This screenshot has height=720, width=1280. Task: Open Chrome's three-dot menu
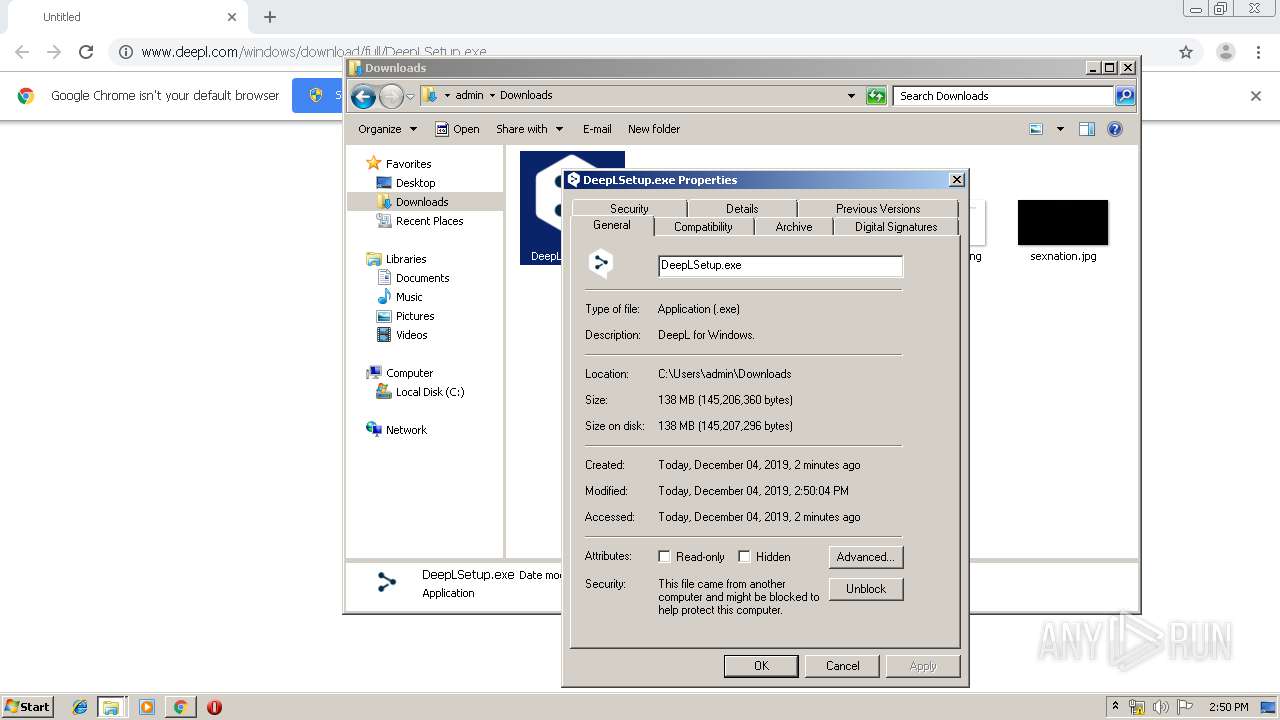[1258, 52]
